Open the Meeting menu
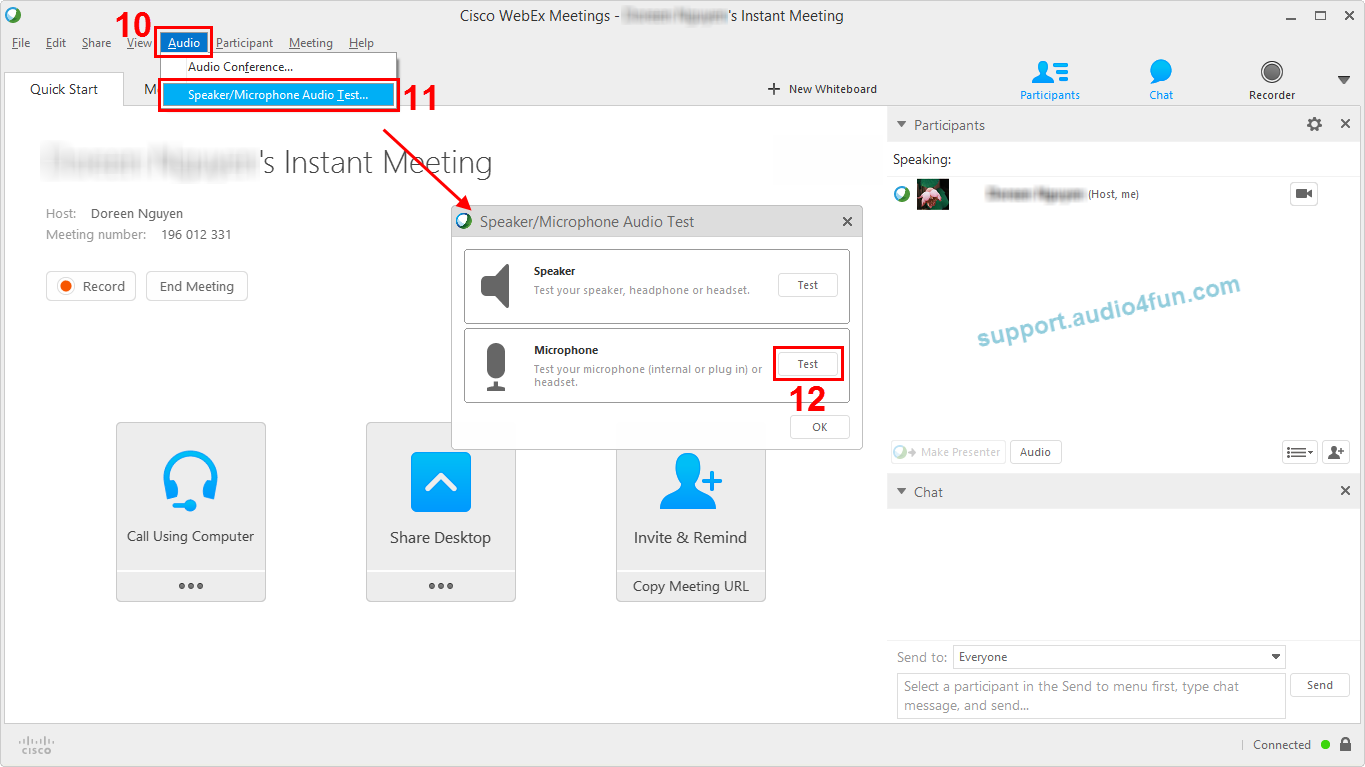 [311, 43]
